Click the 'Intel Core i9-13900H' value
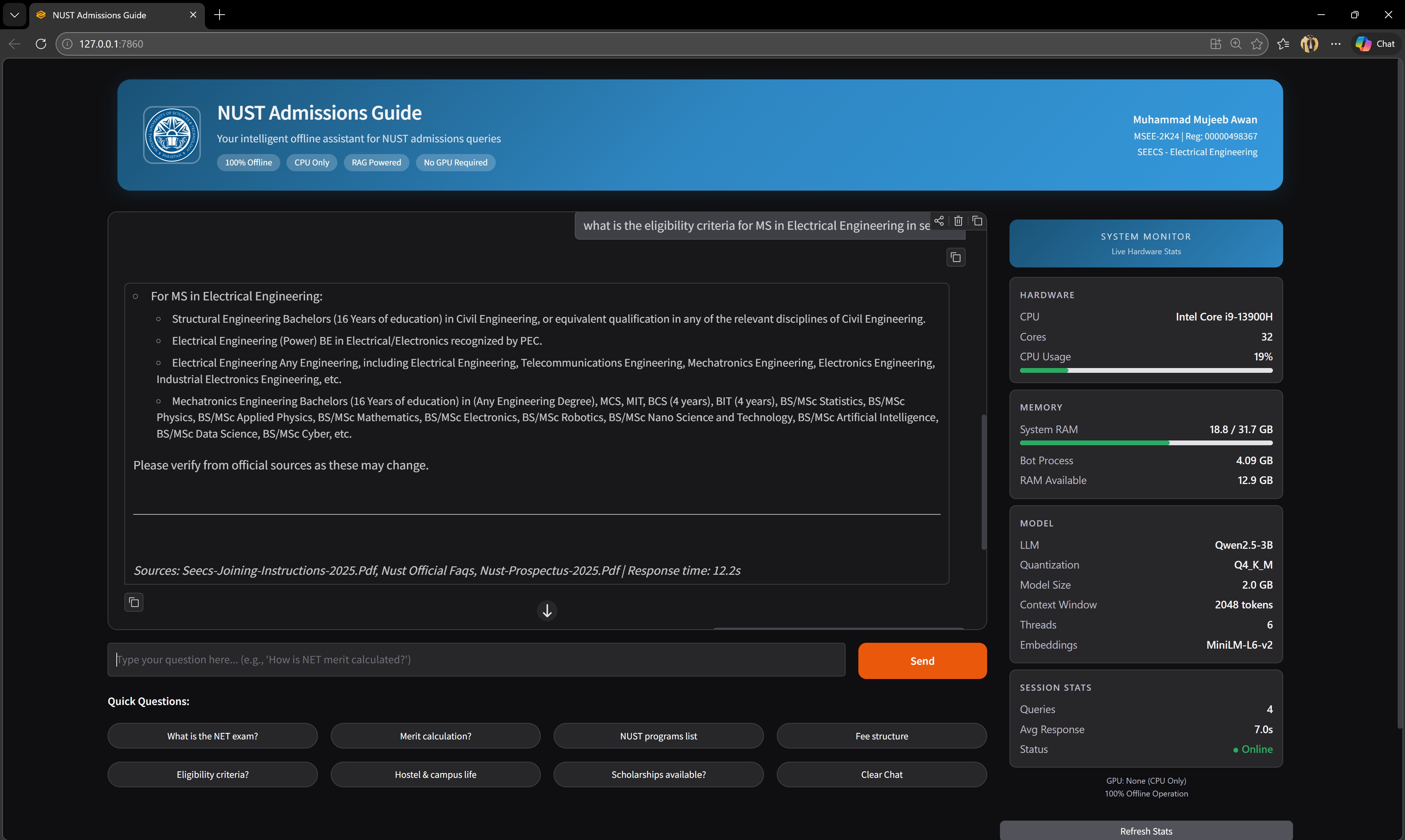1405x840 pixels. click(x=1224, y=317)
